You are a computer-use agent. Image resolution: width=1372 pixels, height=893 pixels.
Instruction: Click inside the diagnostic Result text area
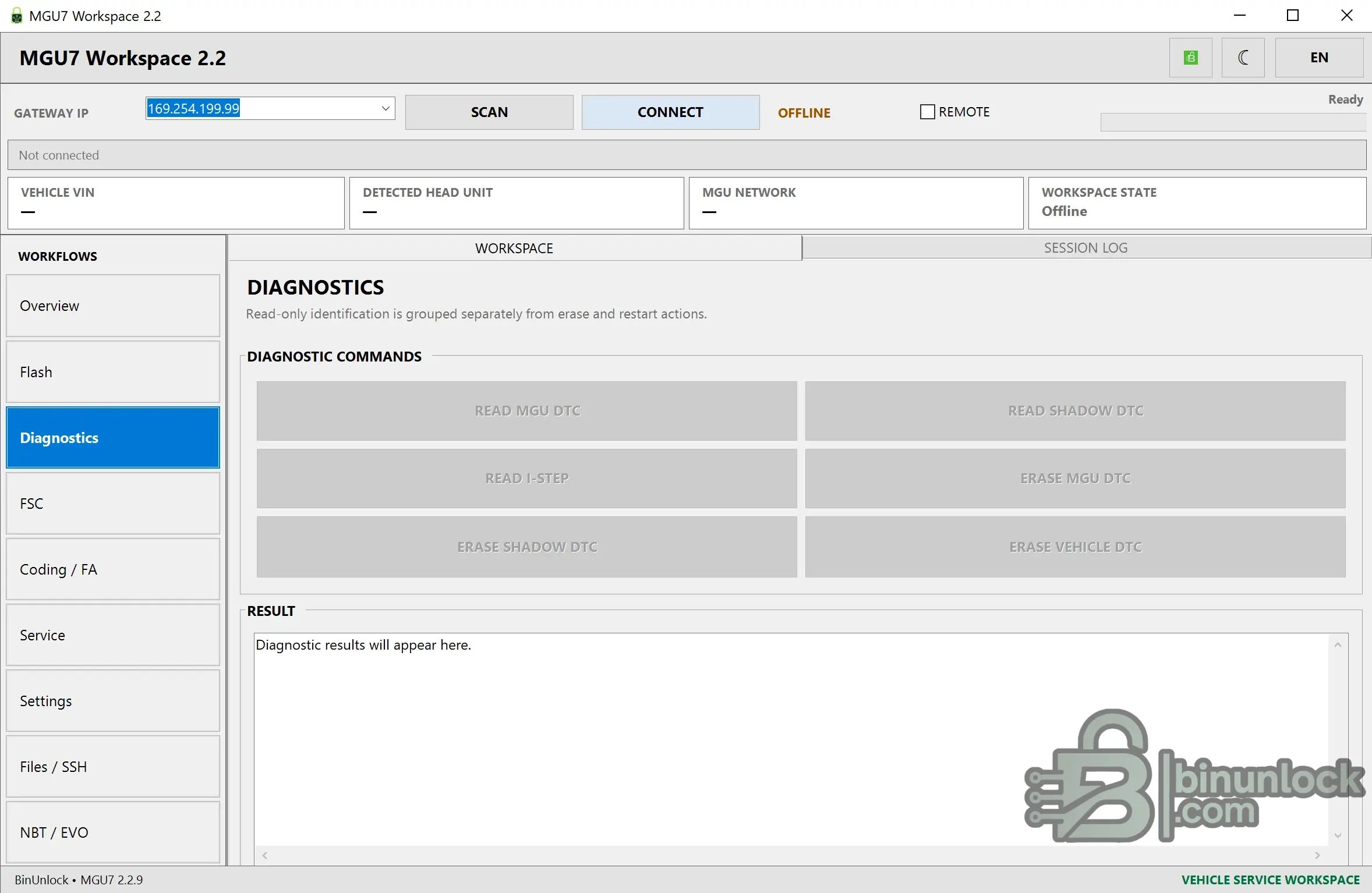click(x=791, y=739)
